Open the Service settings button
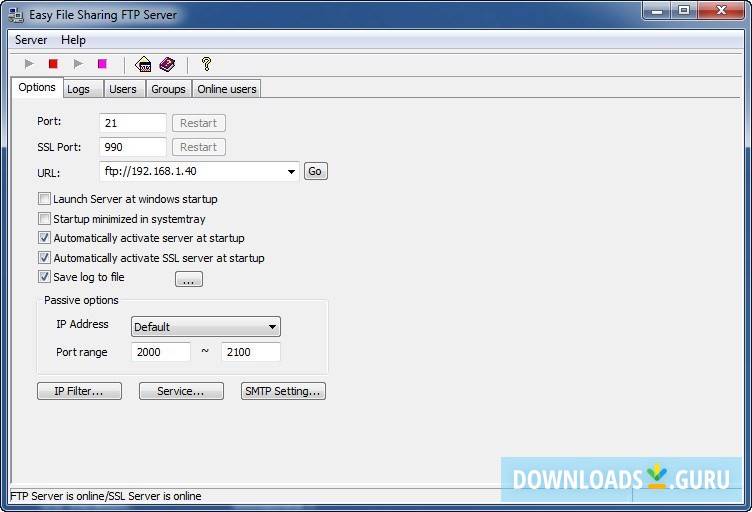Screen dimensions: 752x512 [x=181, y=391]
